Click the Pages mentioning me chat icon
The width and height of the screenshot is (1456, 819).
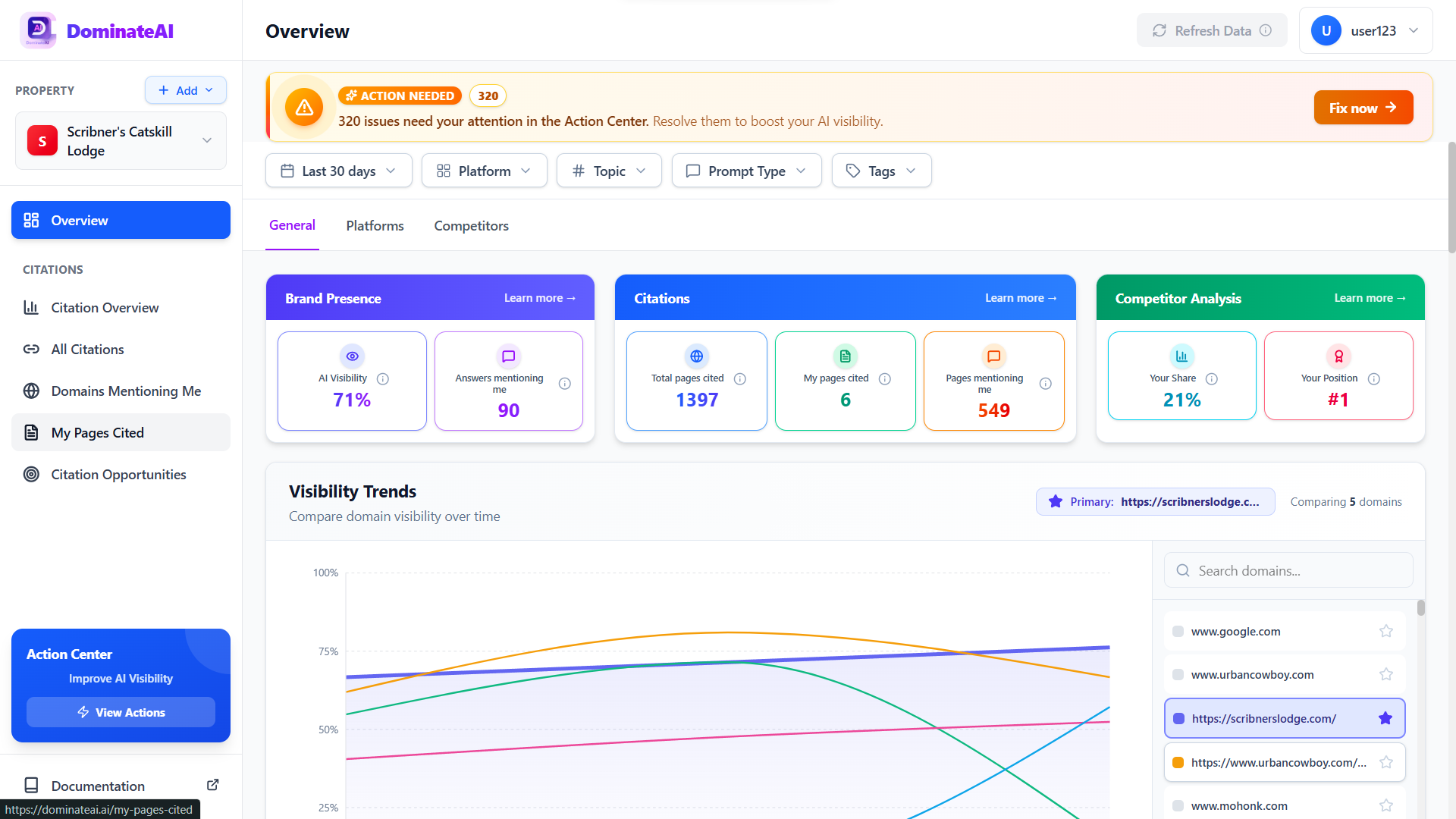coord(994,356)
